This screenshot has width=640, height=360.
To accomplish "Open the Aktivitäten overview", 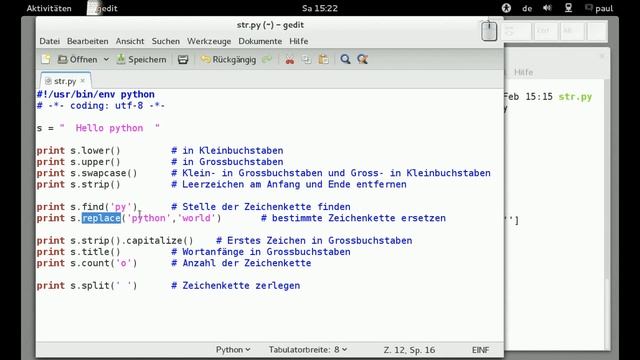I will click(x=49, y=8).
